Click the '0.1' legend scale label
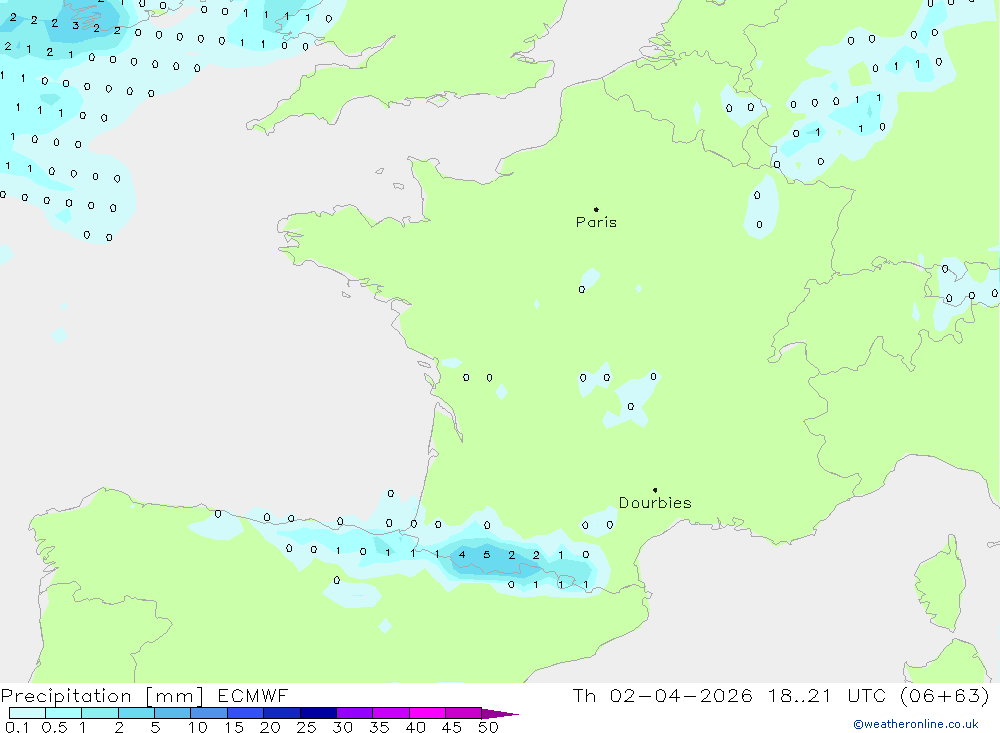Screen dimensions: 1000x733 [17, 727]
